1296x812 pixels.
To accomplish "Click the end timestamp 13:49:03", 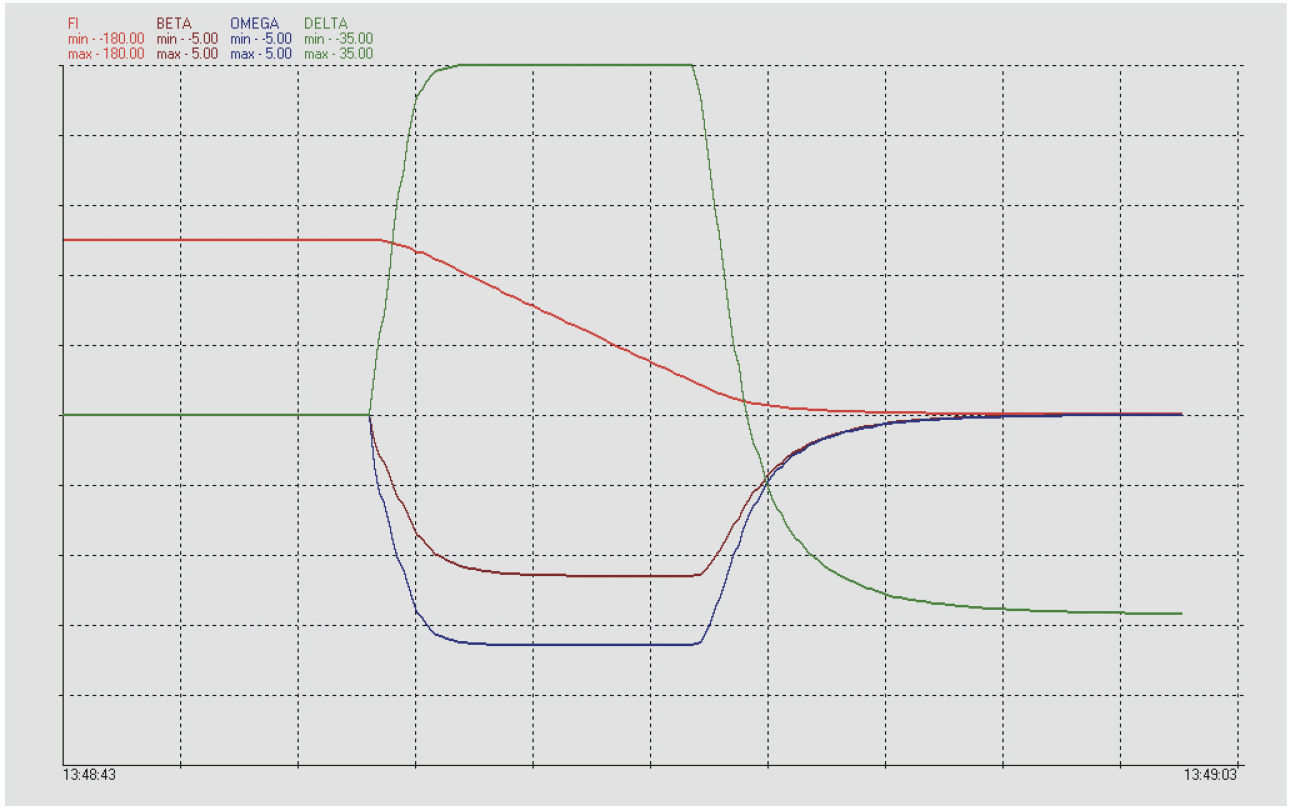I will point(1210,775).
